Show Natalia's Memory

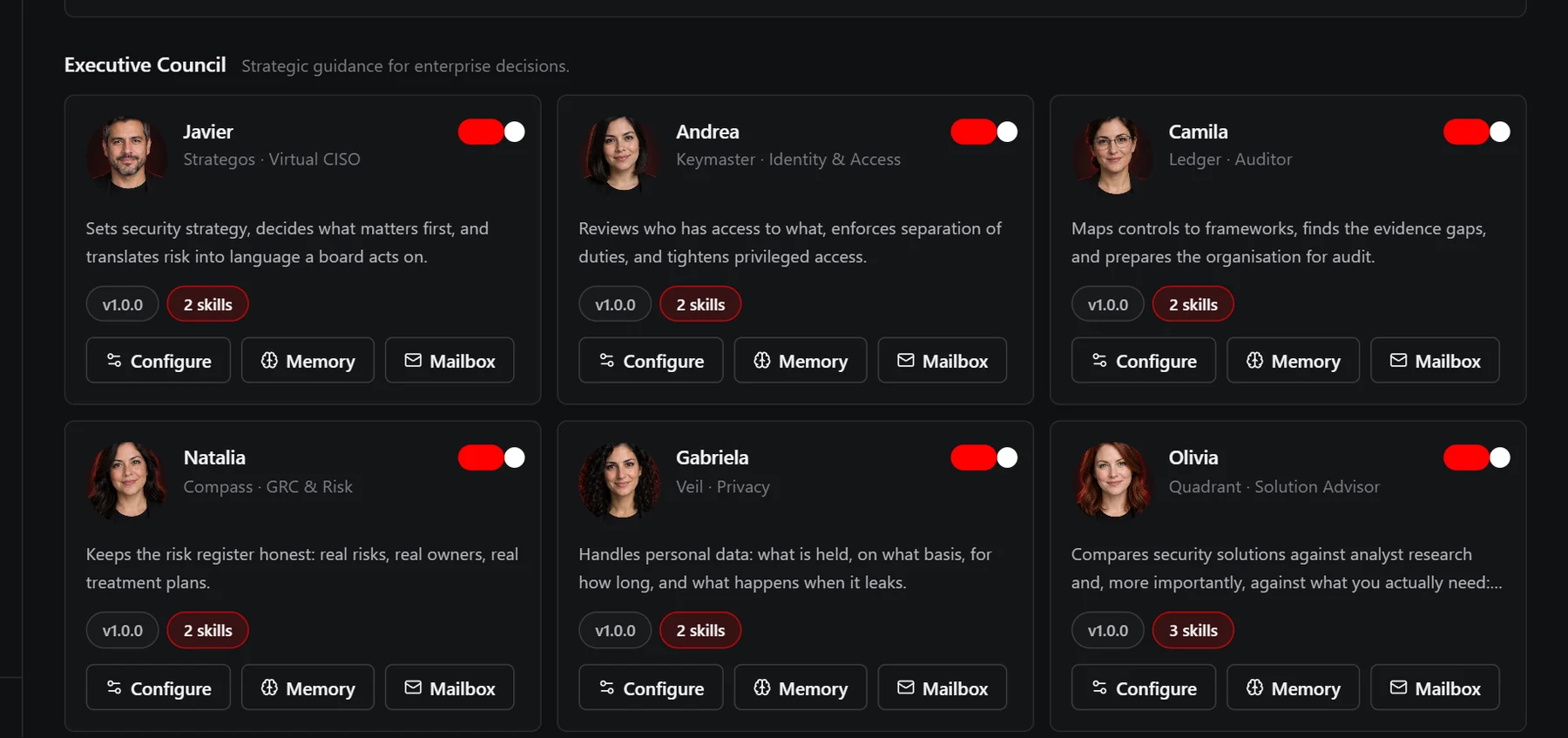click(x=308, y=688)
